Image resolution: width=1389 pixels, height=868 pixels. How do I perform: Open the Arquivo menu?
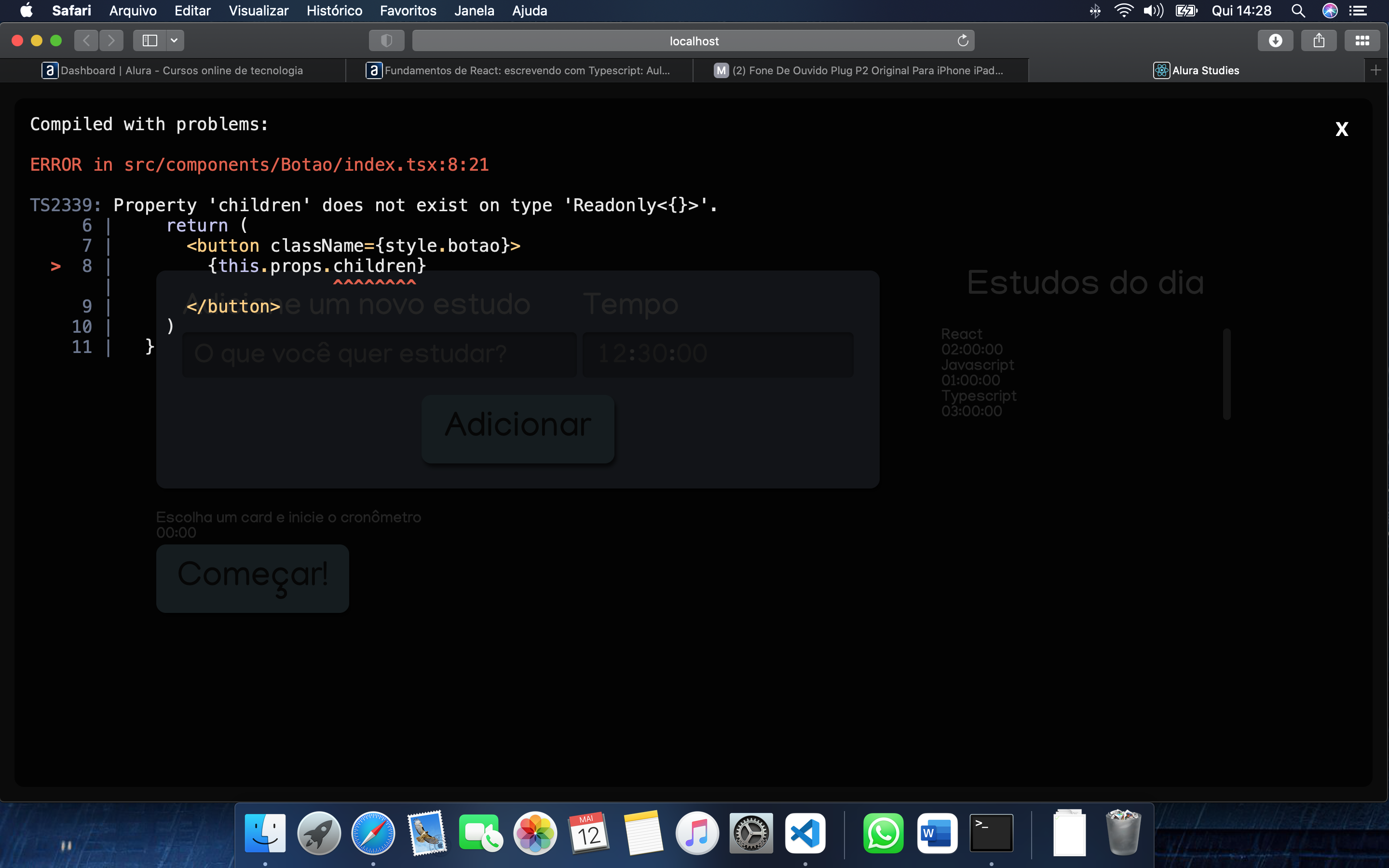point(133,10)
